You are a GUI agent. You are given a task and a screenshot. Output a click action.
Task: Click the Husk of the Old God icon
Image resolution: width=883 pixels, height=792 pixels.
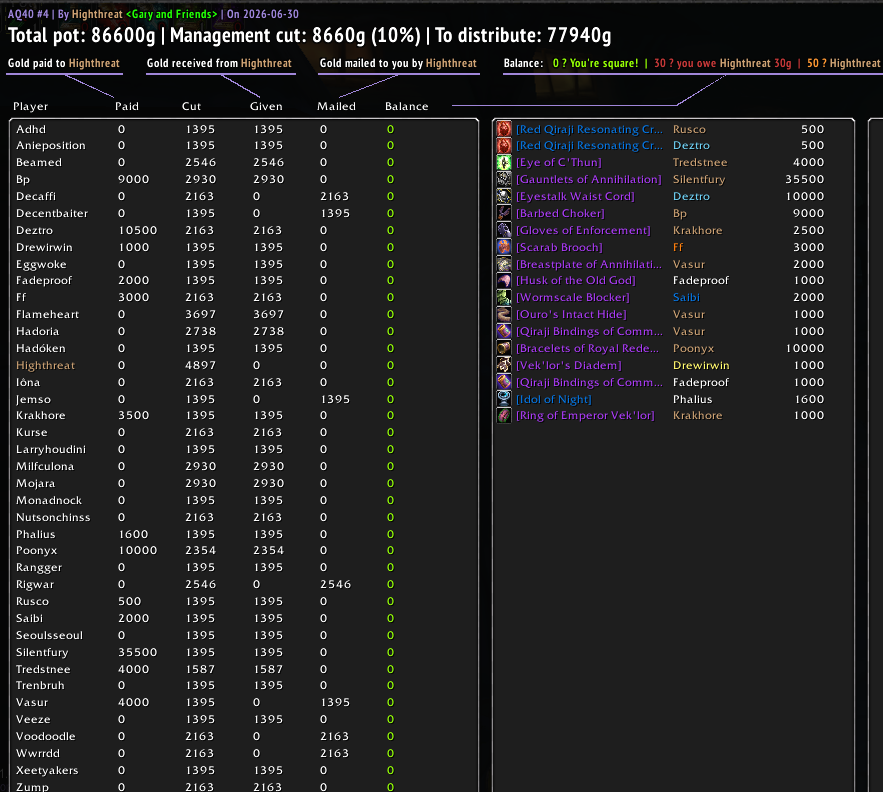click(x=504, y=280)
